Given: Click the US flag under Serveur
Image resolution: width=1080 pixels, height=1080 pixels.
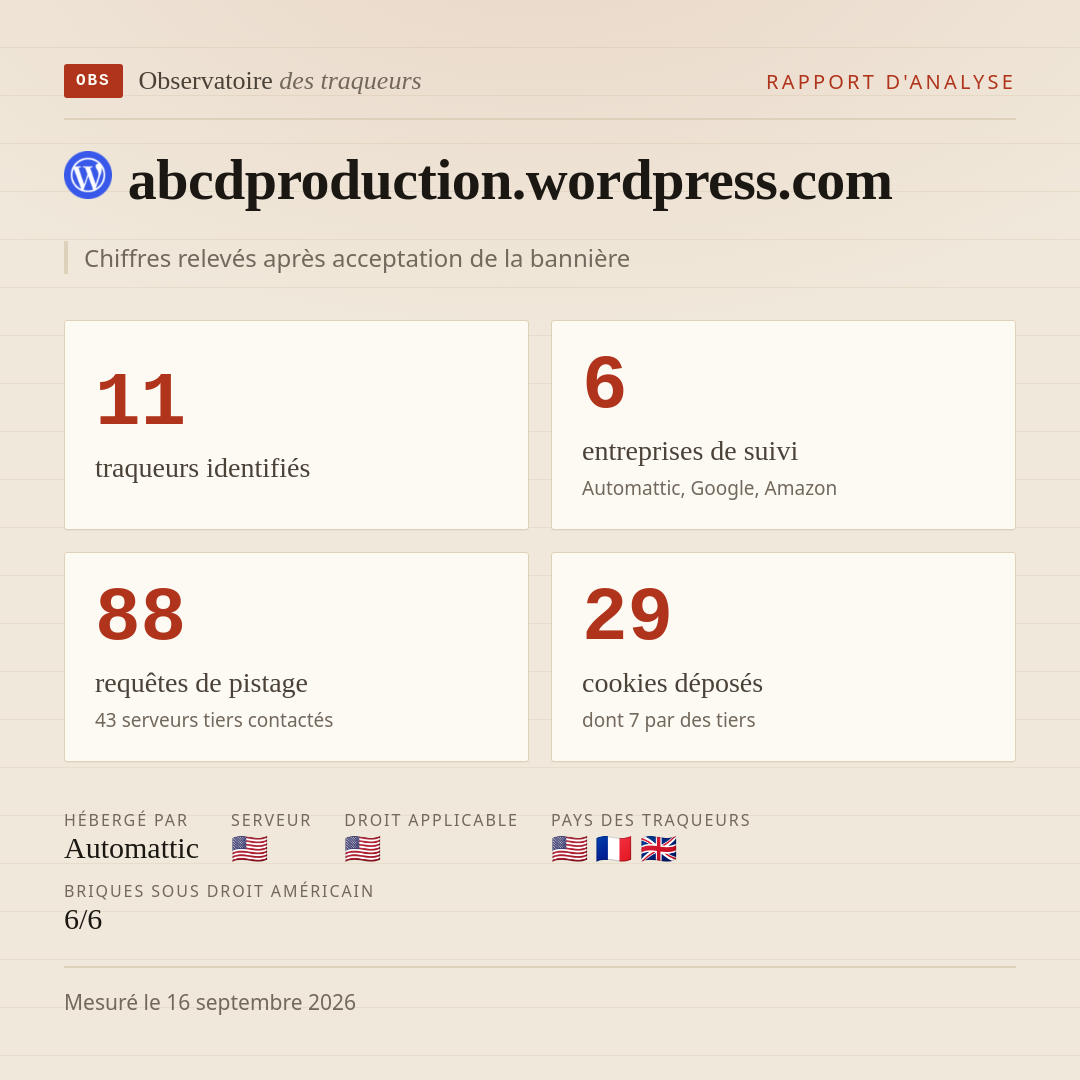Looking at the screenshot, I should 249,849.
